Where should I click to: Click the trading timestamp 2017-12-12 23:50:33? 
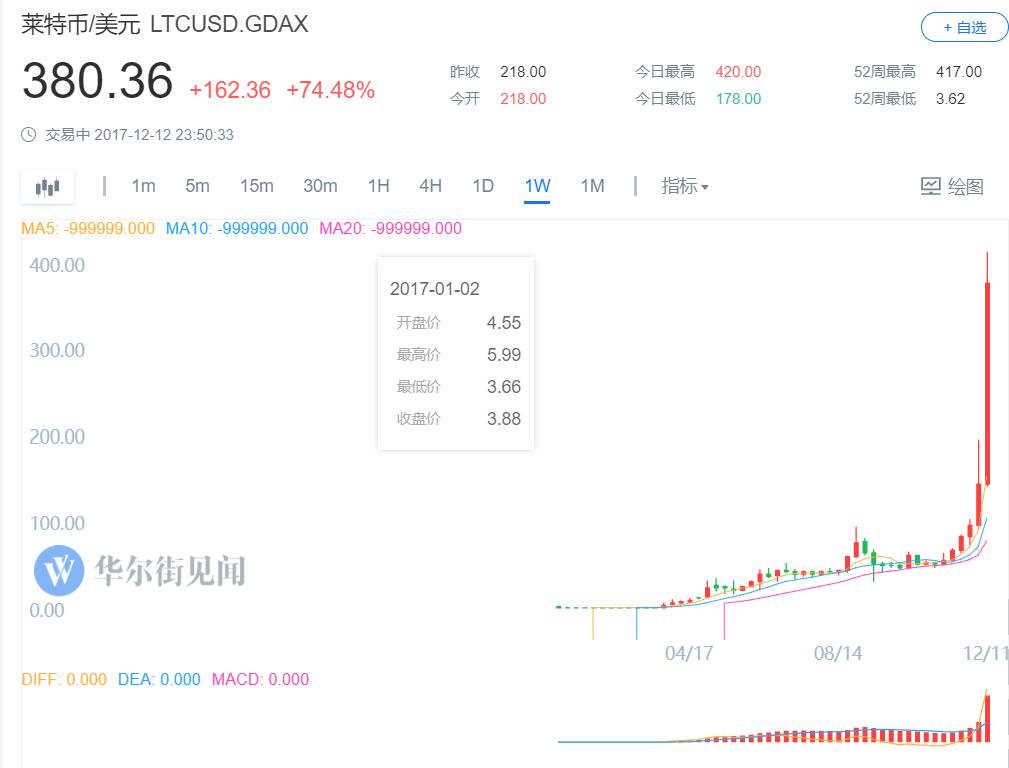164,135
